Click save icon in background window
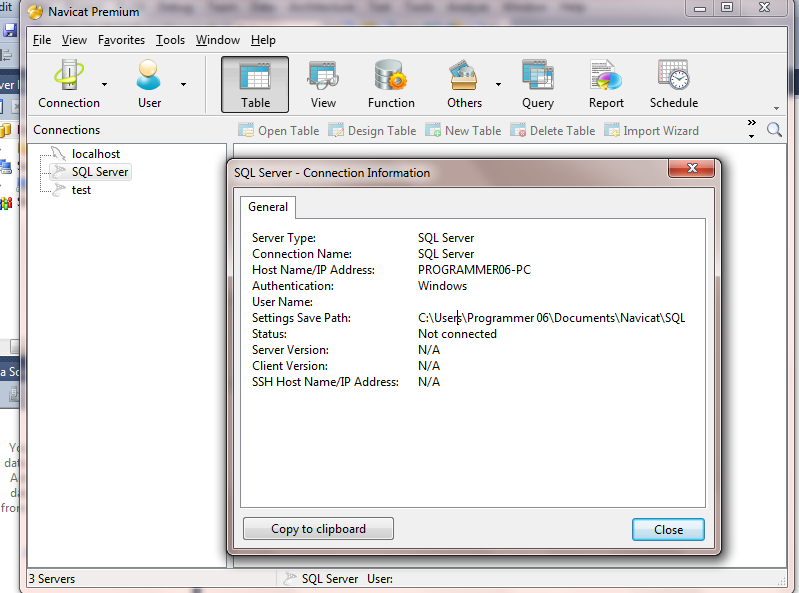 click(10, 30)
